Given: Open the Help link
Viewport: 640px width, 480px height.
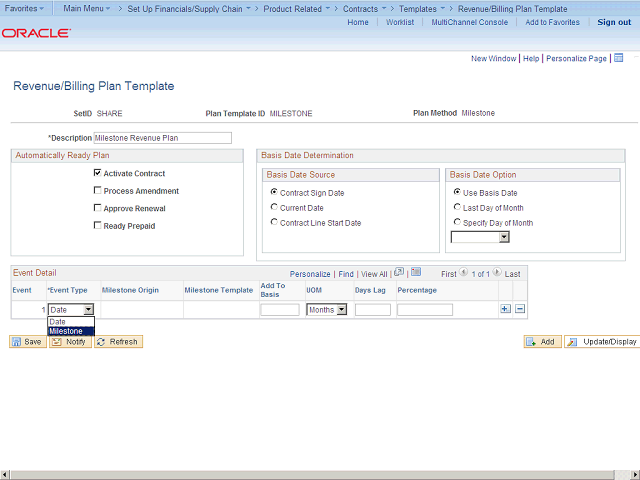Looking at the screenshot, I should [531, 58].
